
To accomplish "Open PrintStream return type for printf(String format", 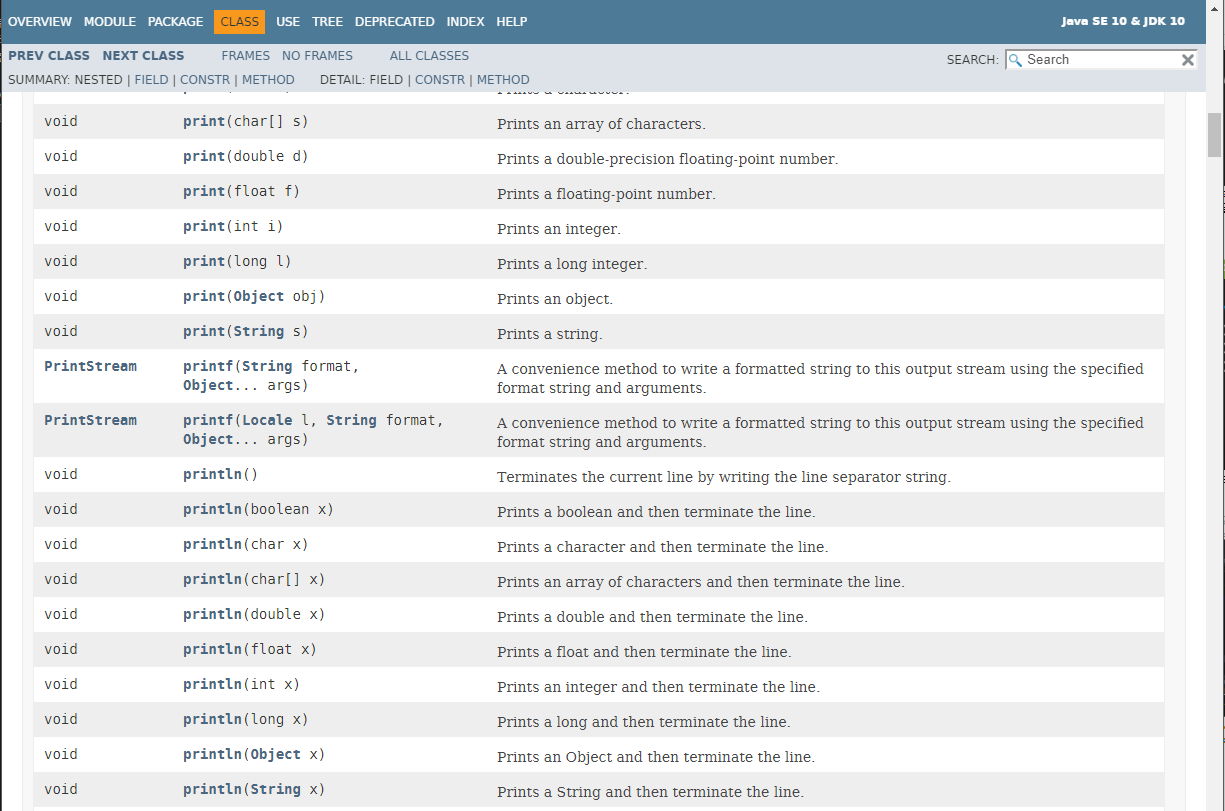I will [90, 366].
